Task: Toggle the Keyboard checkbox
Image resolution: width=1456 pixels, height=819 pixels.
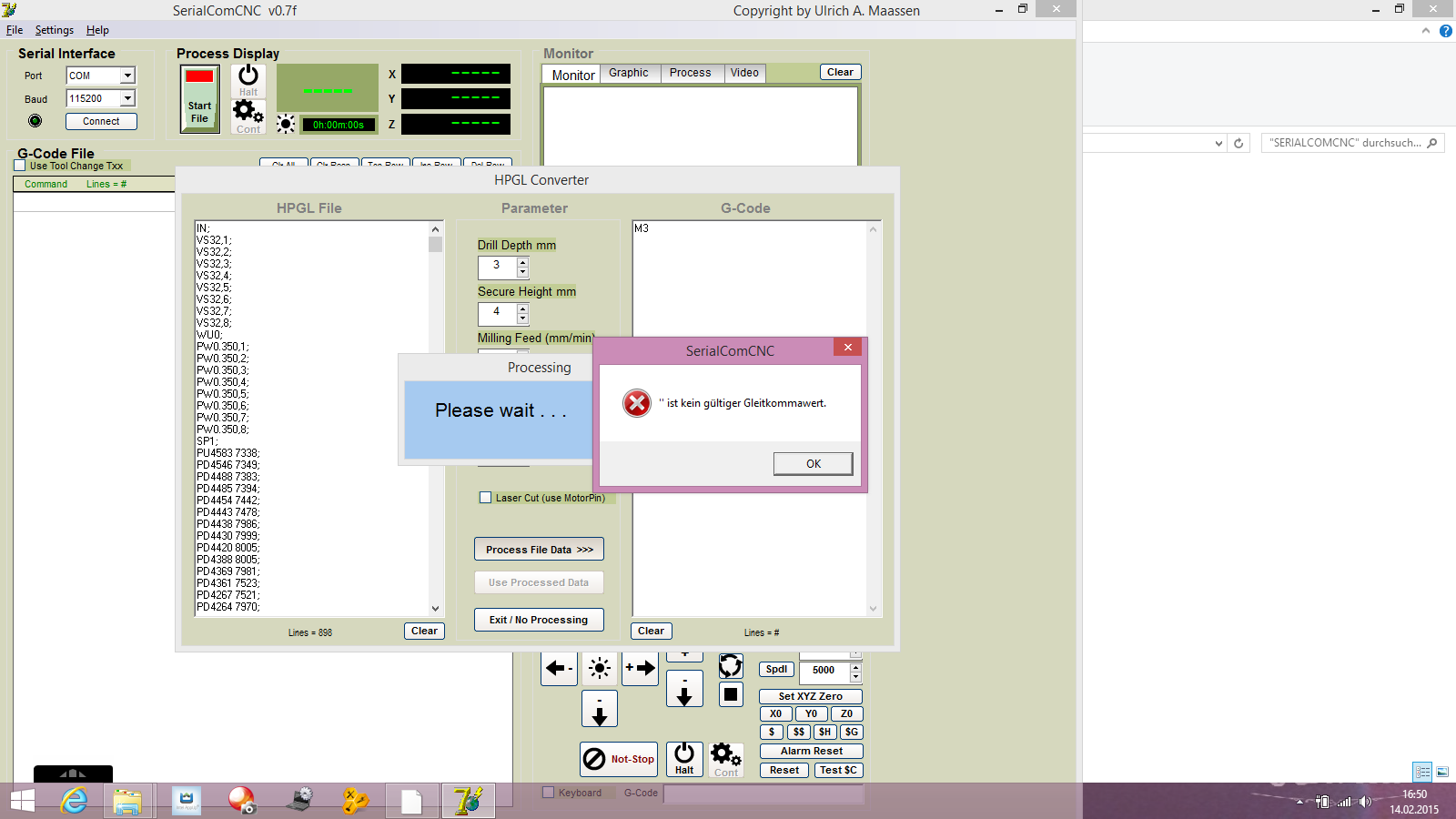Action: point(548,793)
